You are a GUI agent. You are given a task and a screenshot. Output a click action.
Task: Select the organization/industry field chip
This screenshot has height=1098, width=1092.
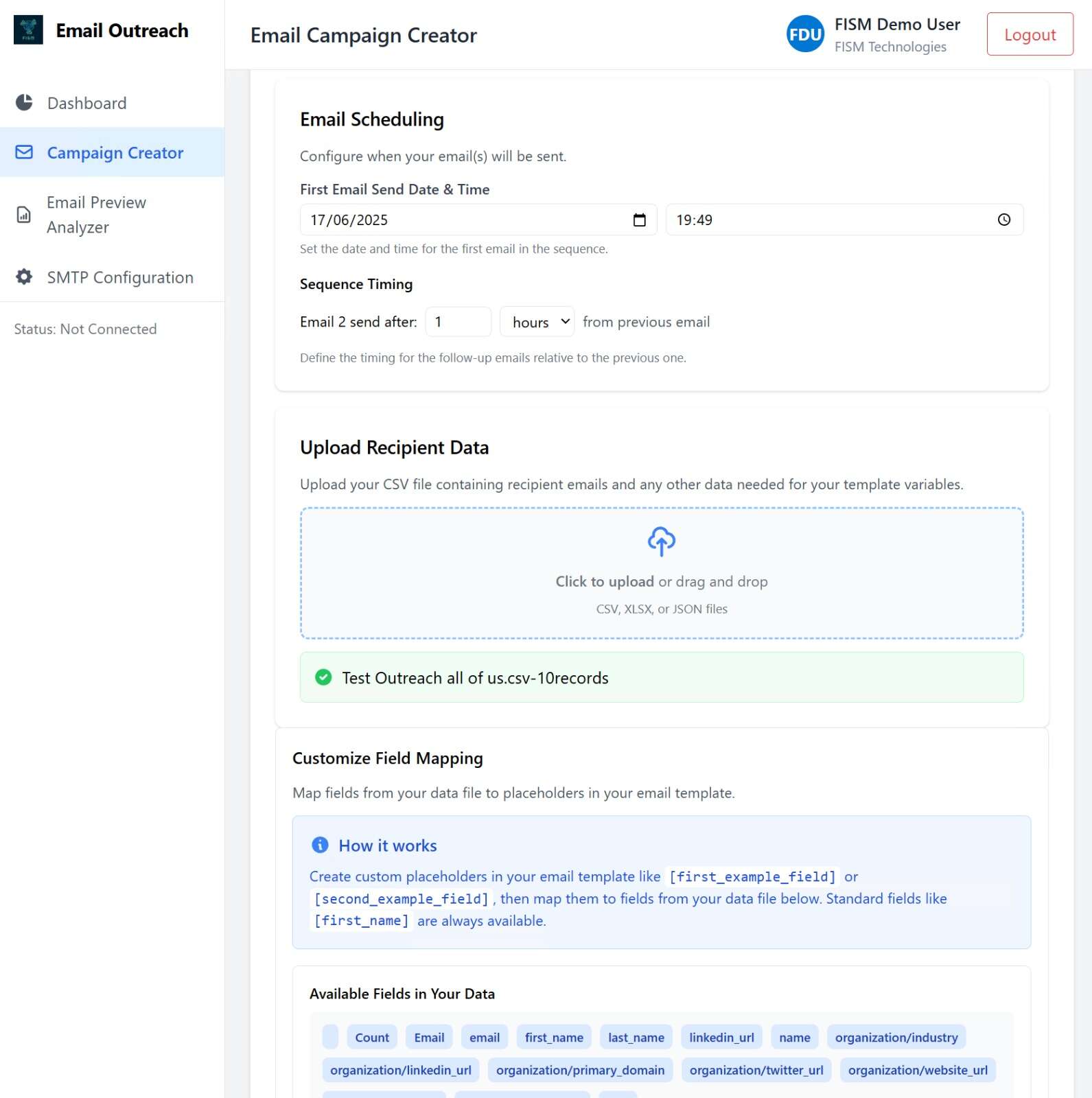point(896,1038)
